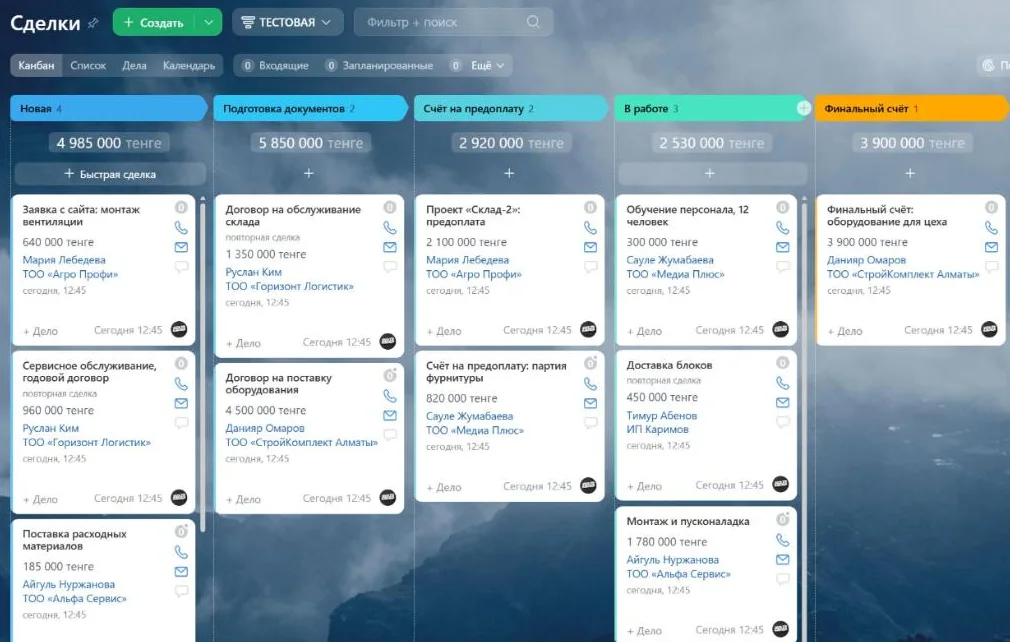Screen dimensions: 1010x642
Task: Add a deal in Финальный счёт column
Action: [x=910, y=173]
